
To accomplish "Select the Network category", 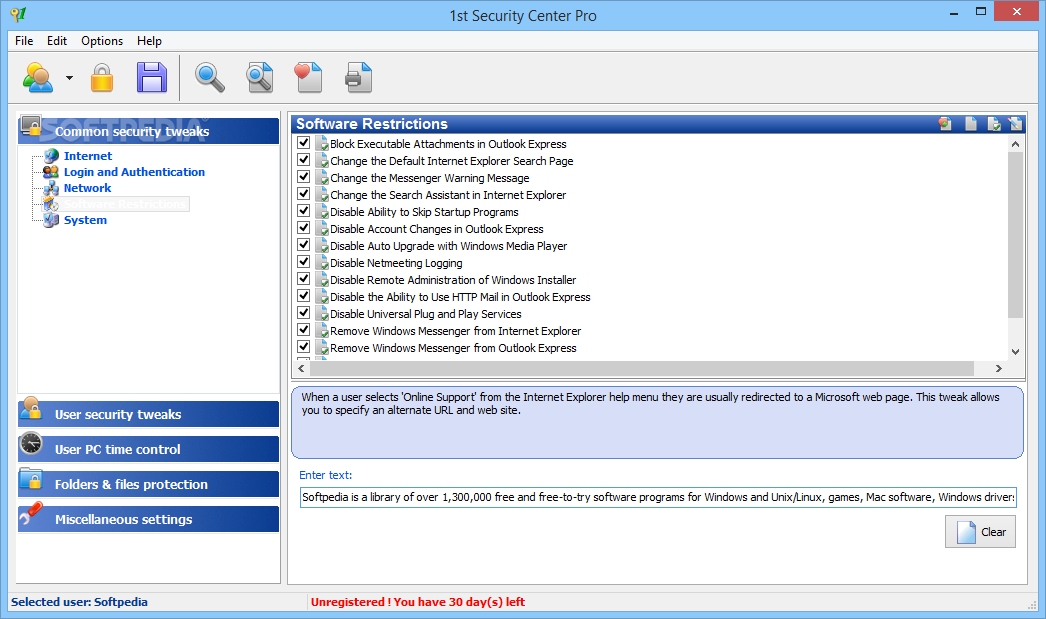I will tap(87, 188).
